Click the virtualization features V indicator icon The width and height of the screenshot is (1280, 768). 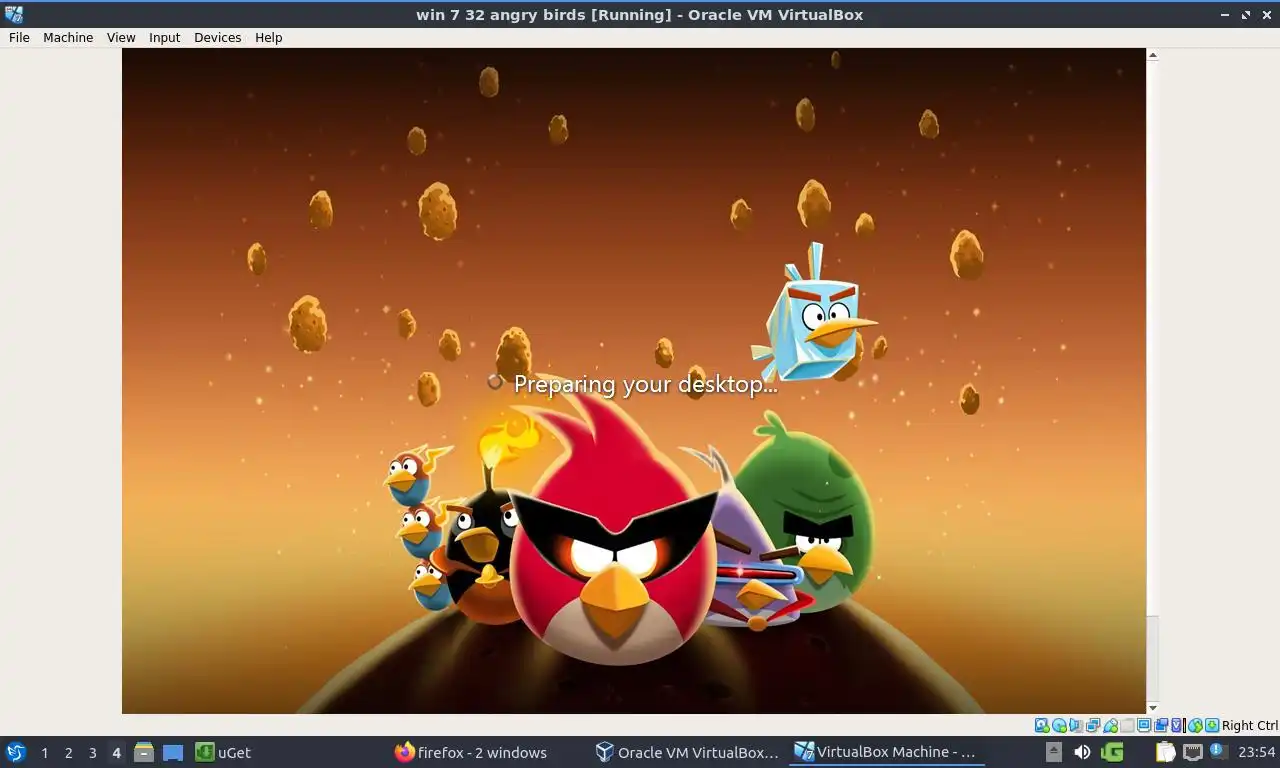click(1177, 725)
